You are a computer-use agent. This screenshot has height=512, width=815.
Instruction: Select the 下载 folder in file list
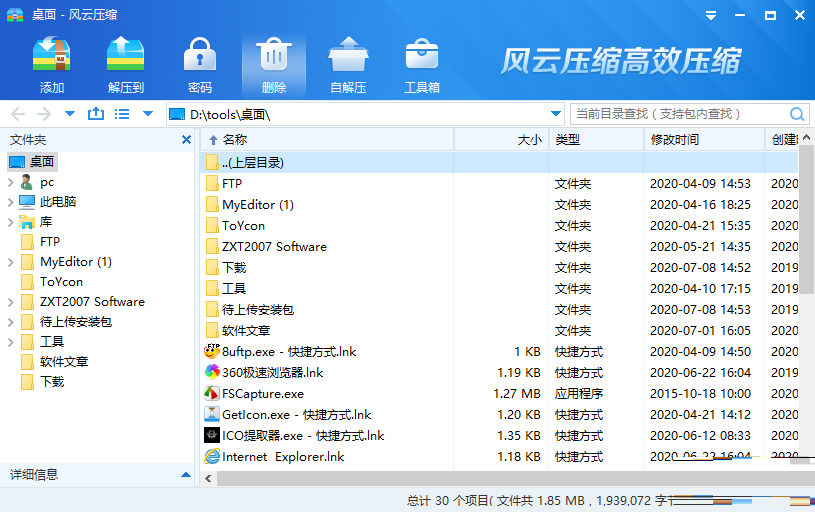[x=499, y=268]
